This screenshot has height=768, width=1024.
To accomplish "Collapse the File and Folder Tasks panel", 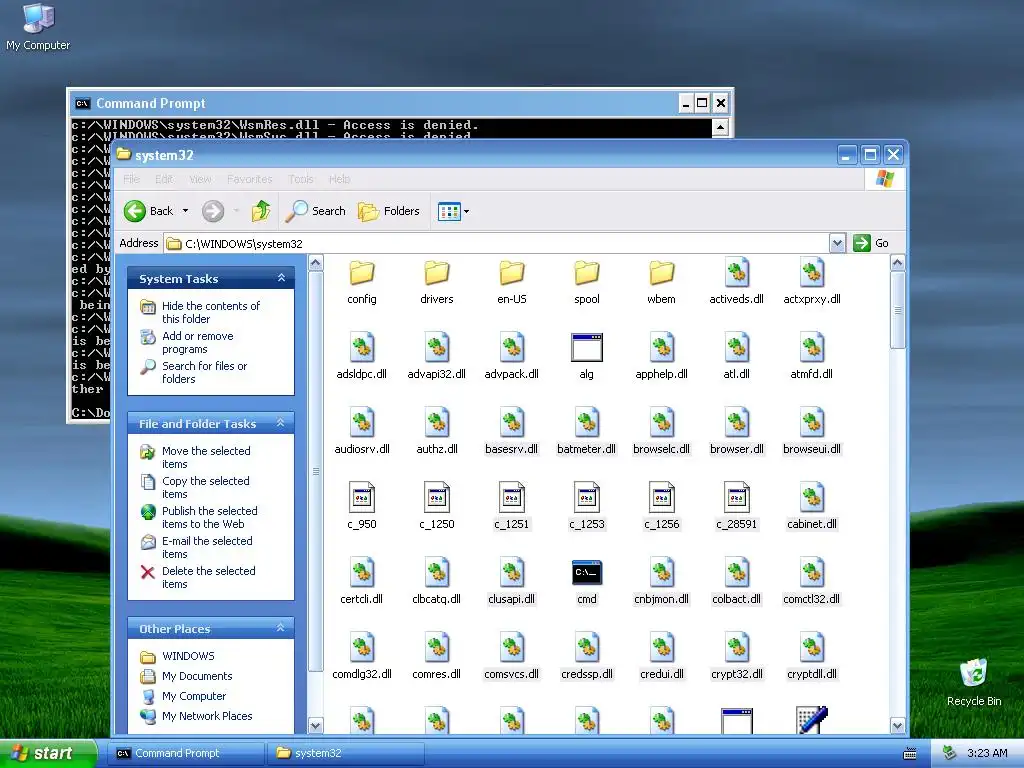I will tap(281, 423).
